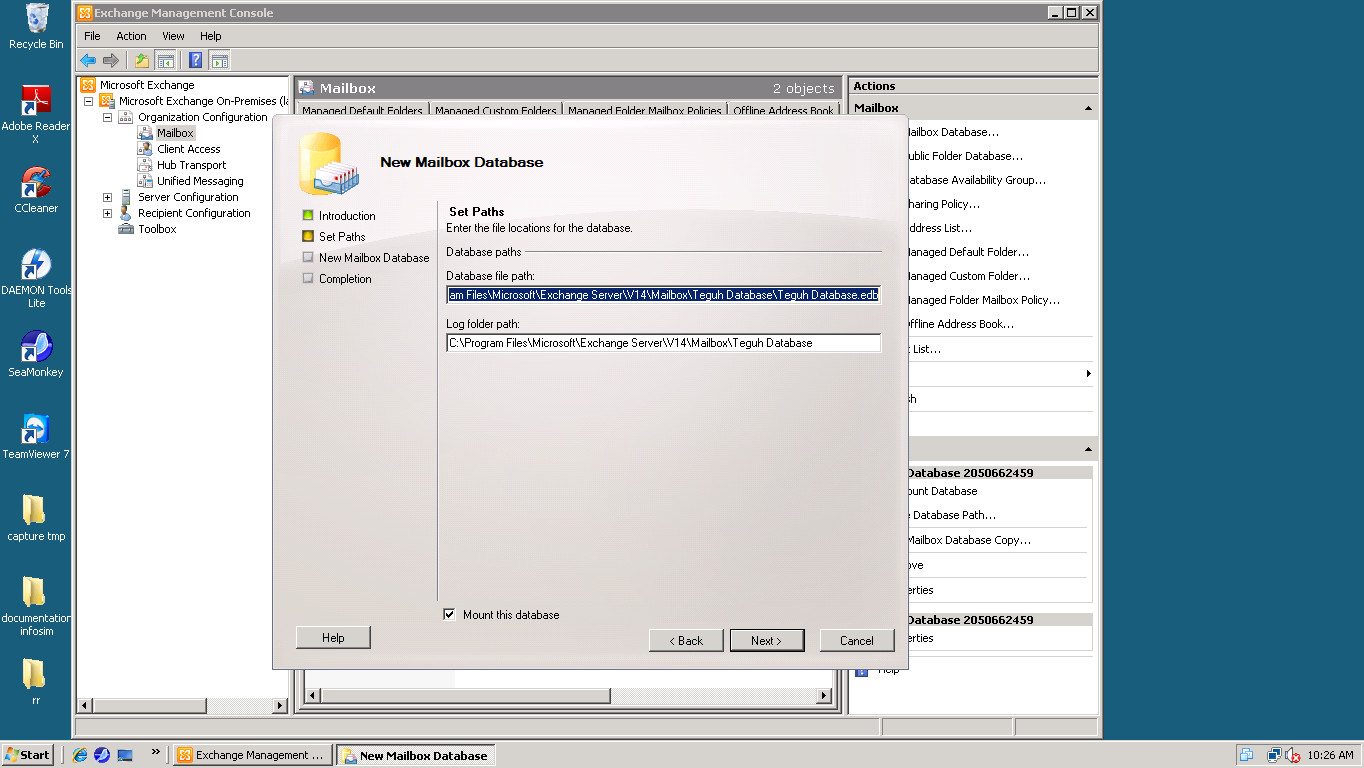Switch to Managed Folder Mailbox Policies tab
Image resolution: width=1364 pixels, height=768 pixels.
pos(644,111)
